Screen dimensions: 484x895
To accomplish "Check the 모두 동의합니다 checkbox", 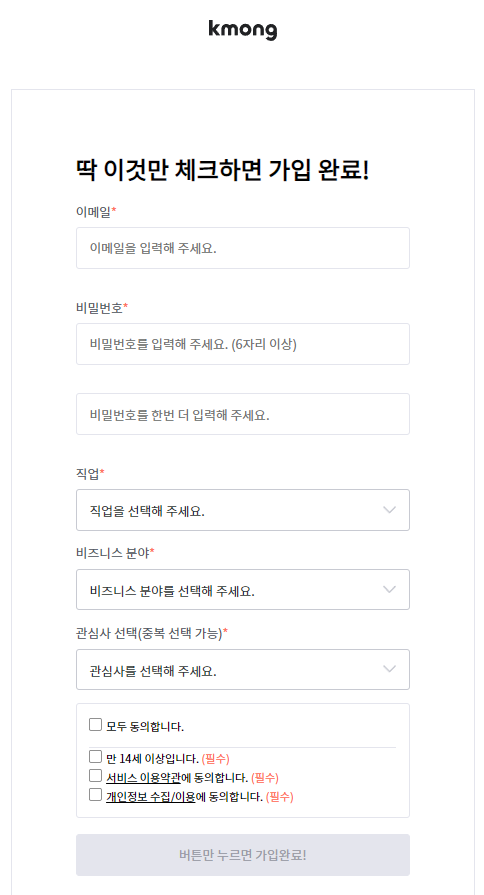I will (95, 725).
